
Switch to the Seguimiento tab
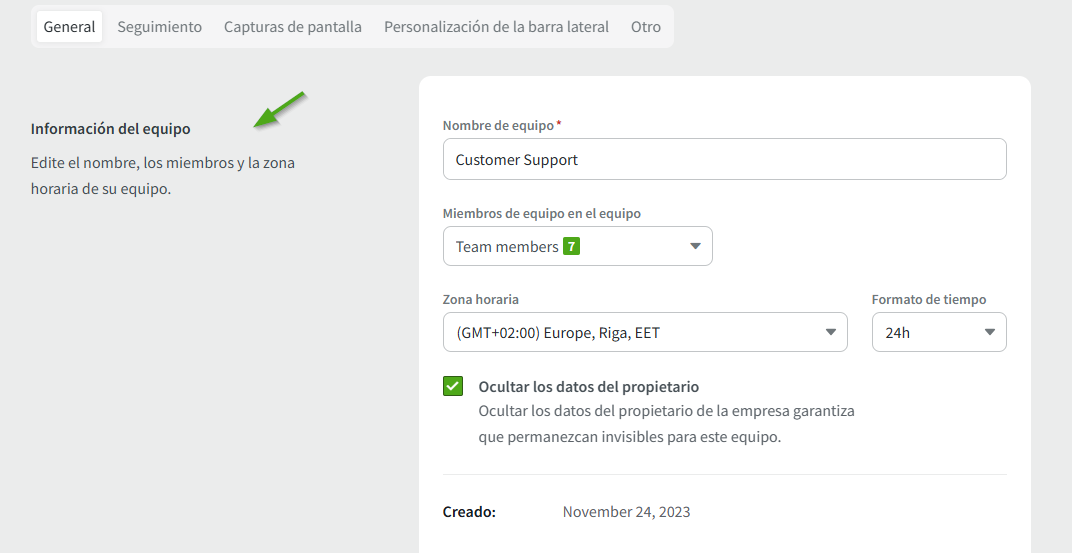[x=160, y=27]
